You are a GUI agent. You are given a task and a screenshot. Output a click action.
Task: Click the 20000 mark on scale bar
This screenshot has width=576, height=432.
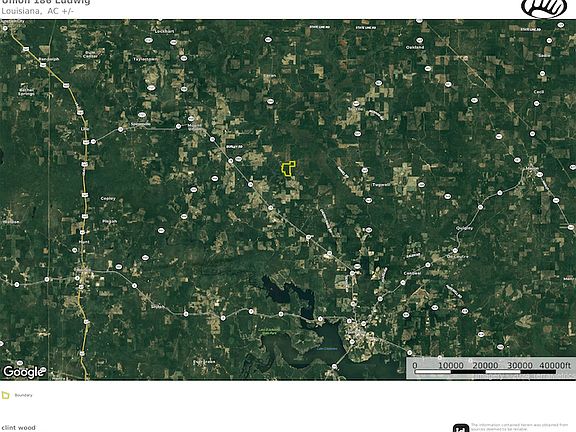click(485, 365)
